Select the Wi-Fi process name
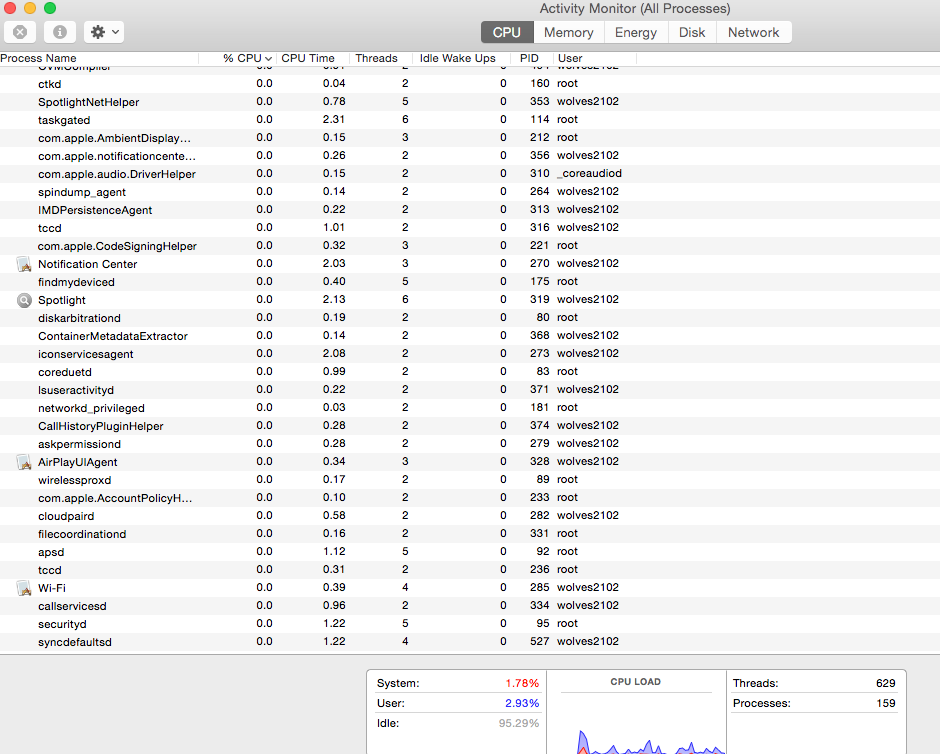 (x=52, y=587)
